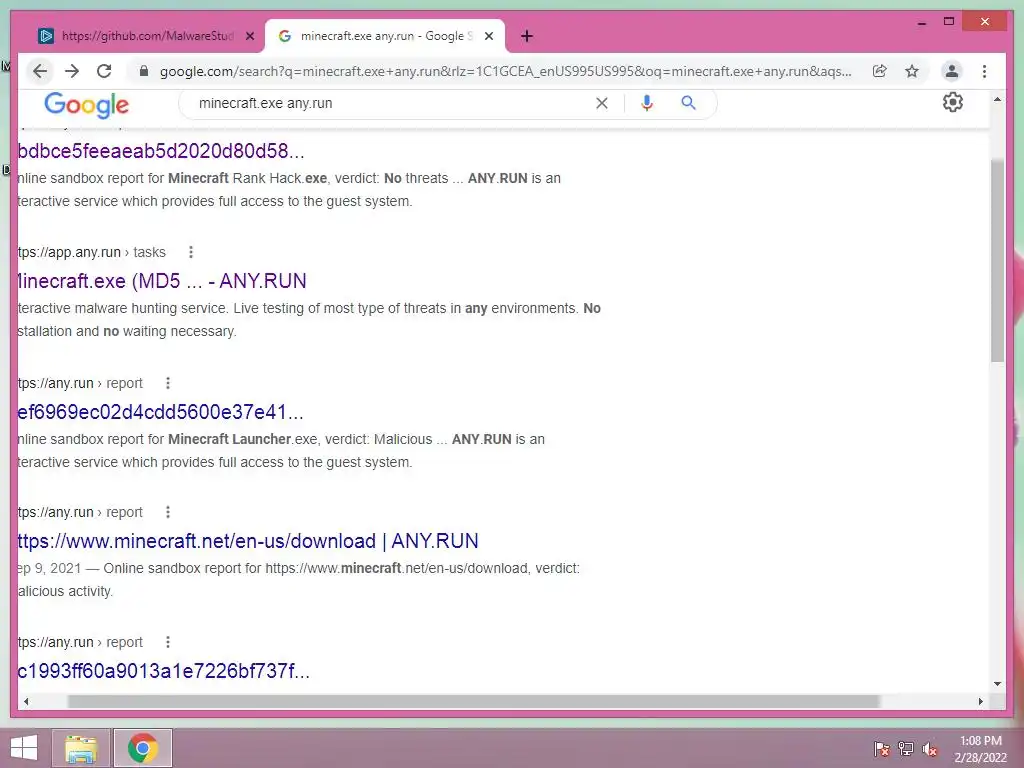Clear the search box with the X
This screenshot has width=1024, height=768.
pyautogui.click(x=601, y=103)
